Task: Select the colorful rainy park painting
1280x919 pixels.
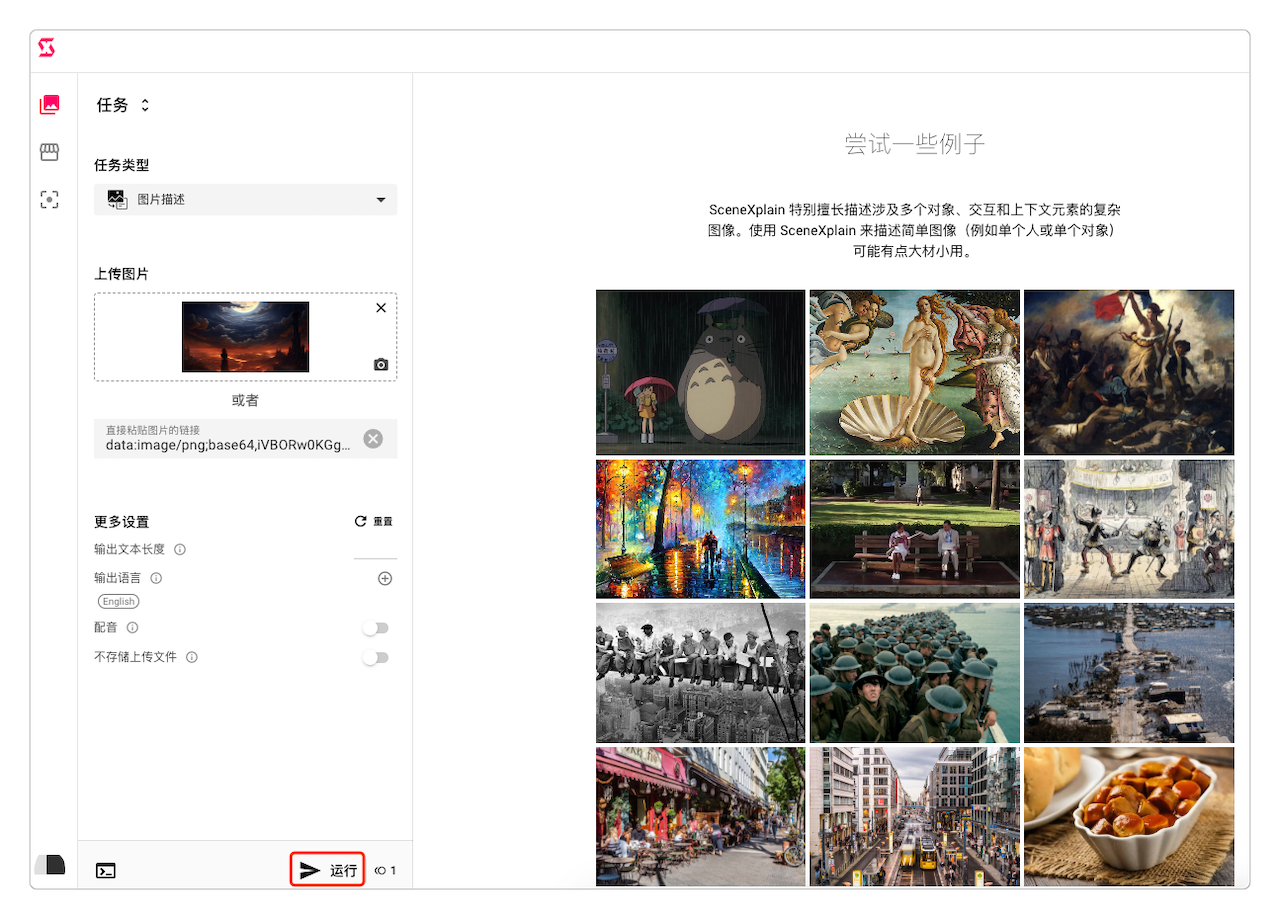Action: (x=701, y=529)
